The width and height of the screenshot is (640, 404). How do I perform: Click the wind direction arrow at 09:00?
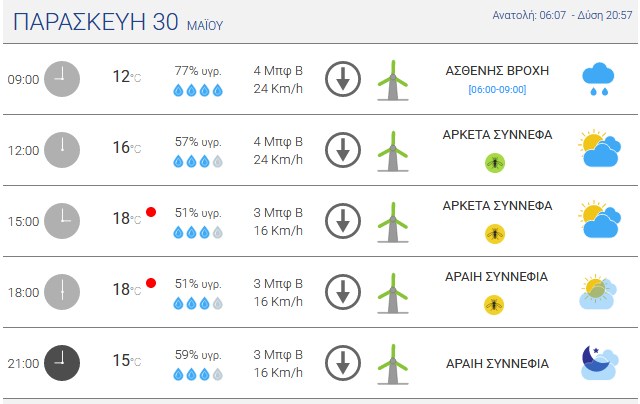pos(343,79)
